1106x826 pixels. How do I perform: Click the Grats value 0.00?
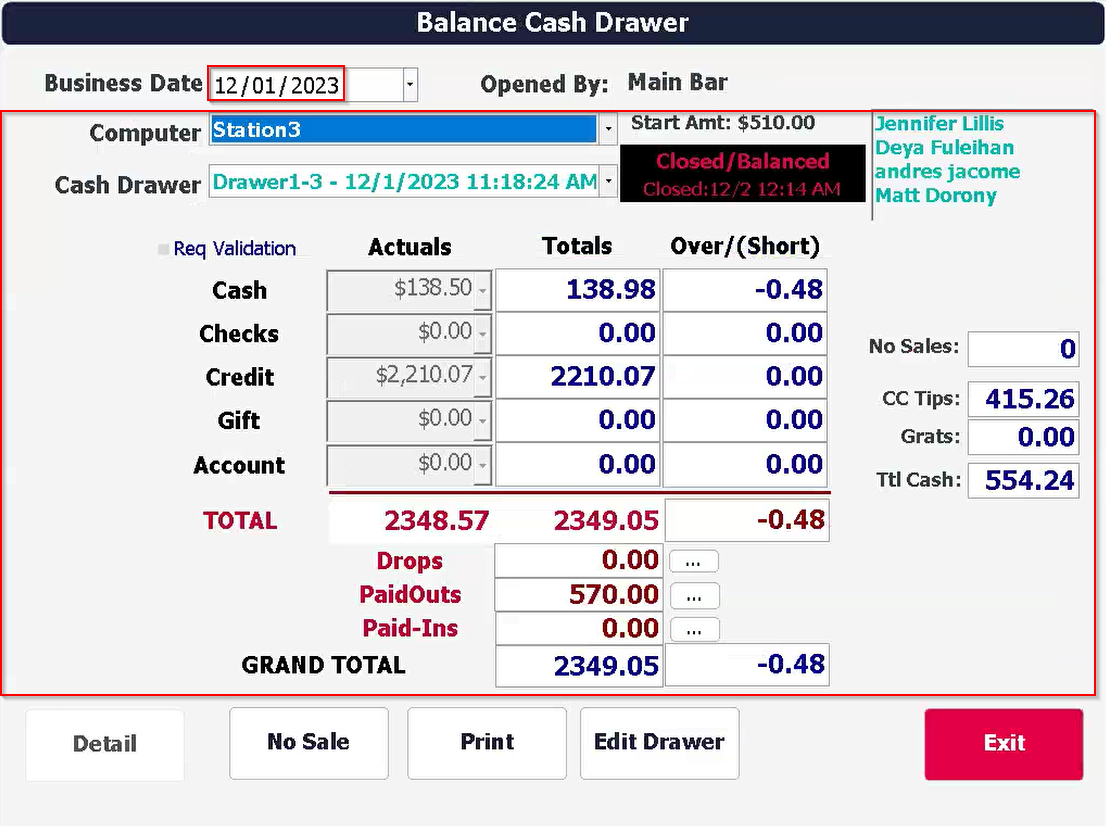[1023, 437]
